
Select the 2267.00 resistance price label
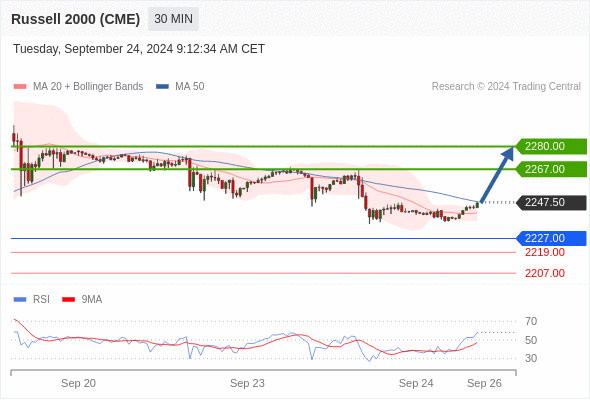[551, 169]
